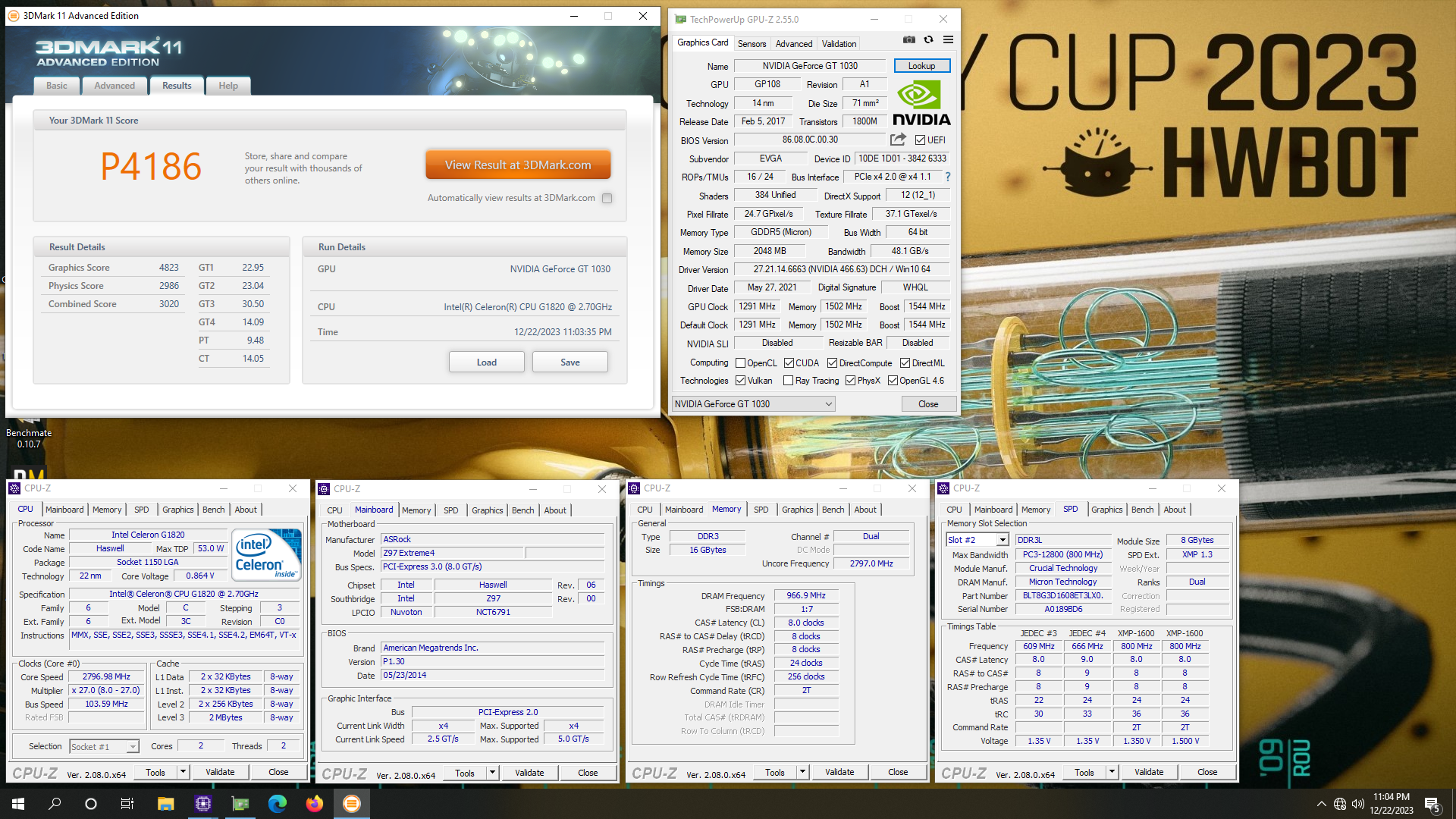
Task: Click Load button in Run Details
Action: pos(487,362)
